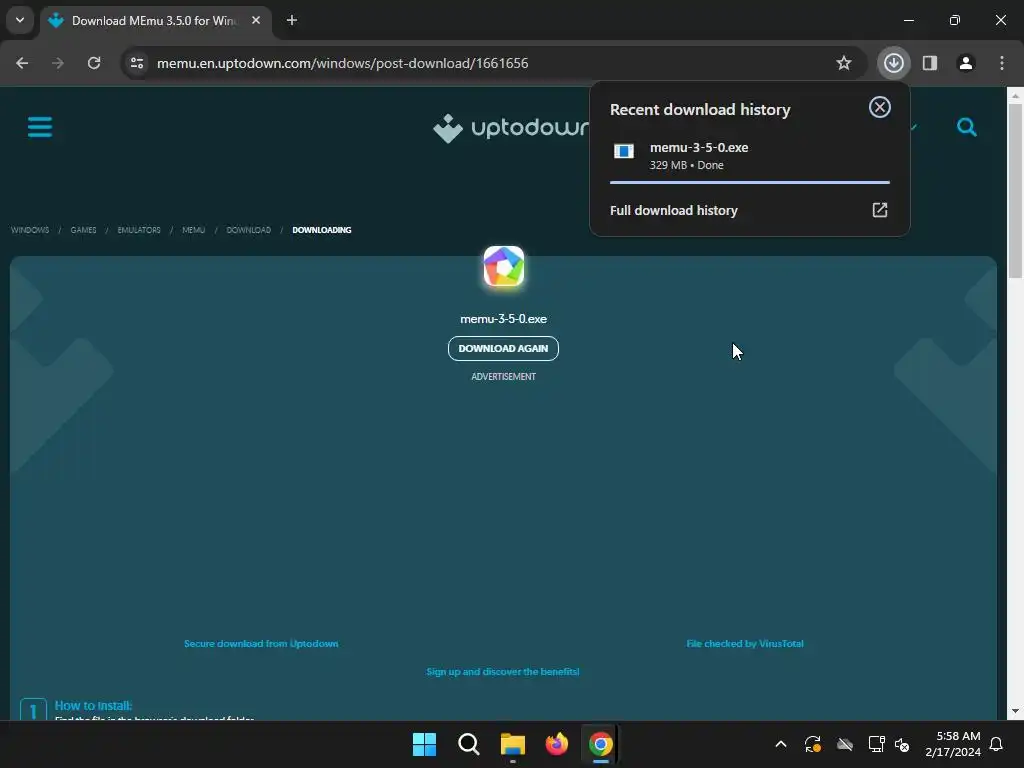Go to the EMULATORS breadcrumb
The image size is (1024, 768).
(139, 230)
